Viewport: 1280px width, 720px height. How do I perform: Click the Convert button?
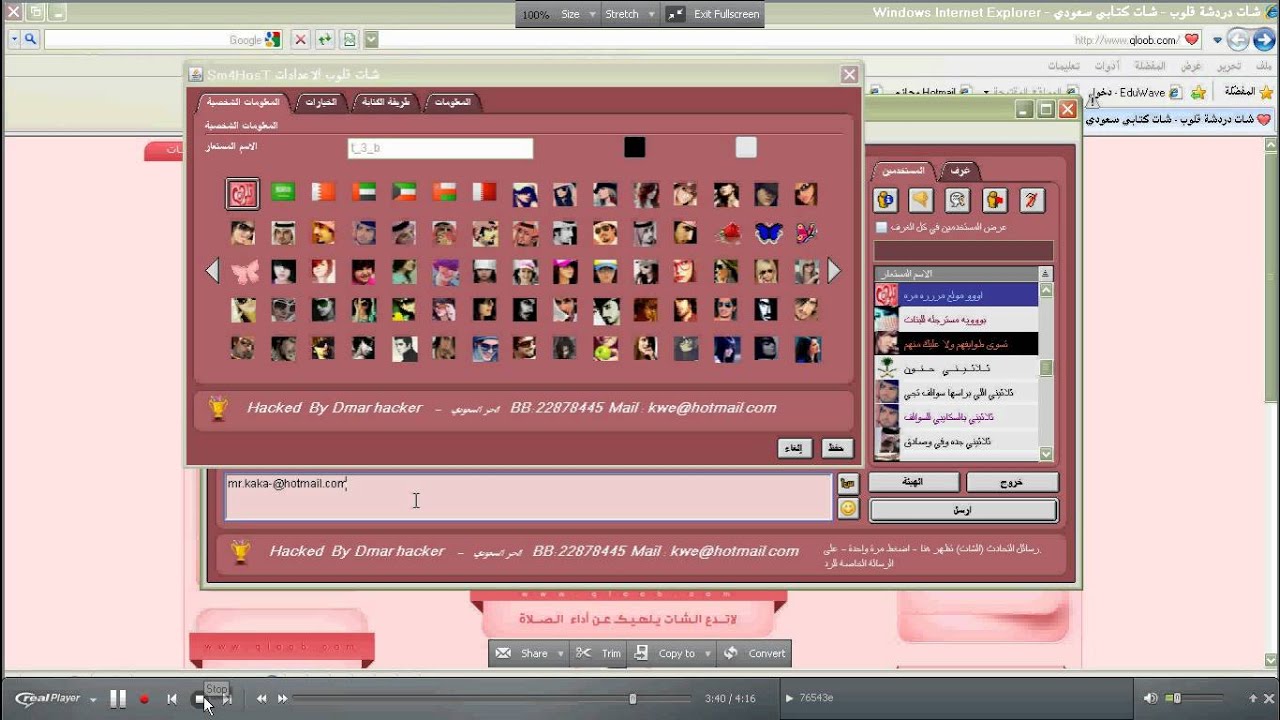[756, 653]
